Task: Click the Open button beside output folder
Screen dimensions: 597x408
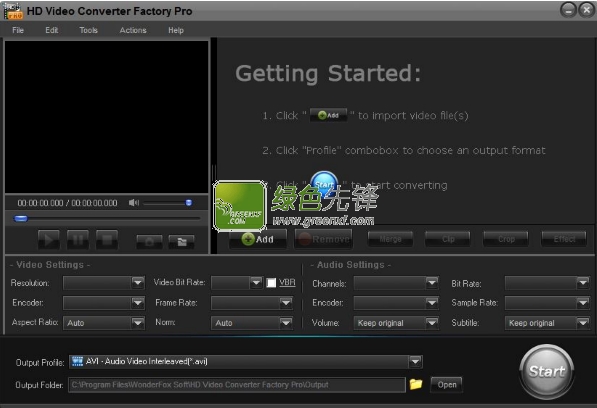Action: tap(447, 385)
